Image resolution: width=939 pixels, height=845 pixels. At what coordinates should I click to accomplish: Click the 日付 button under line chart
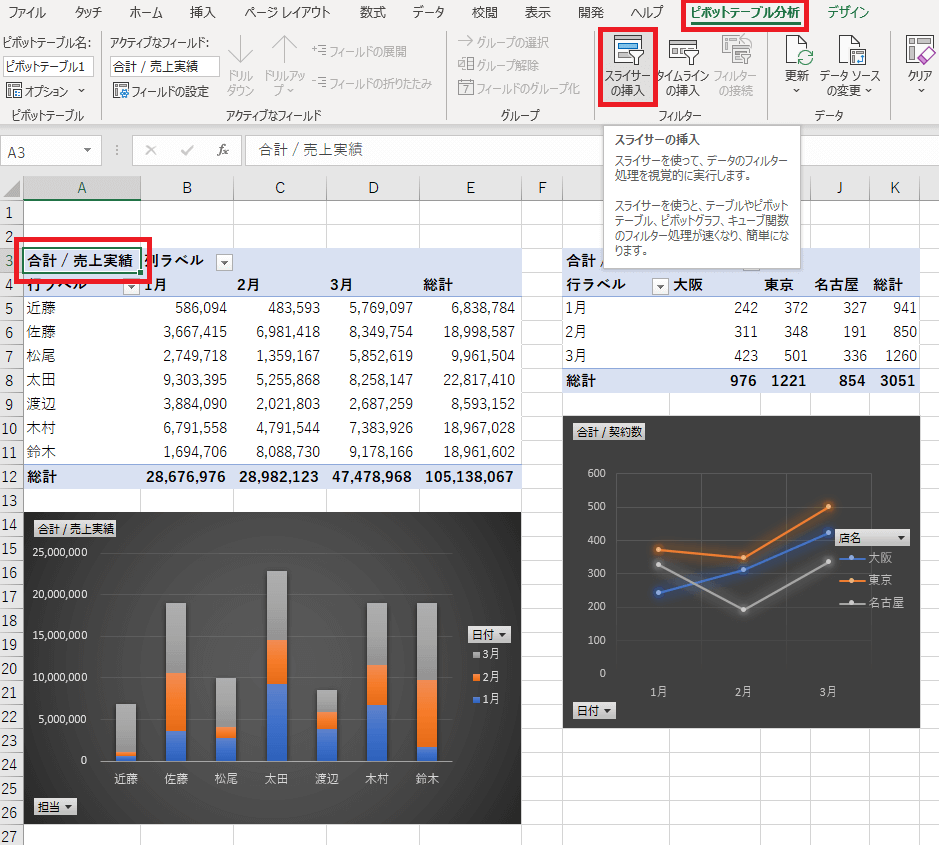593,711
